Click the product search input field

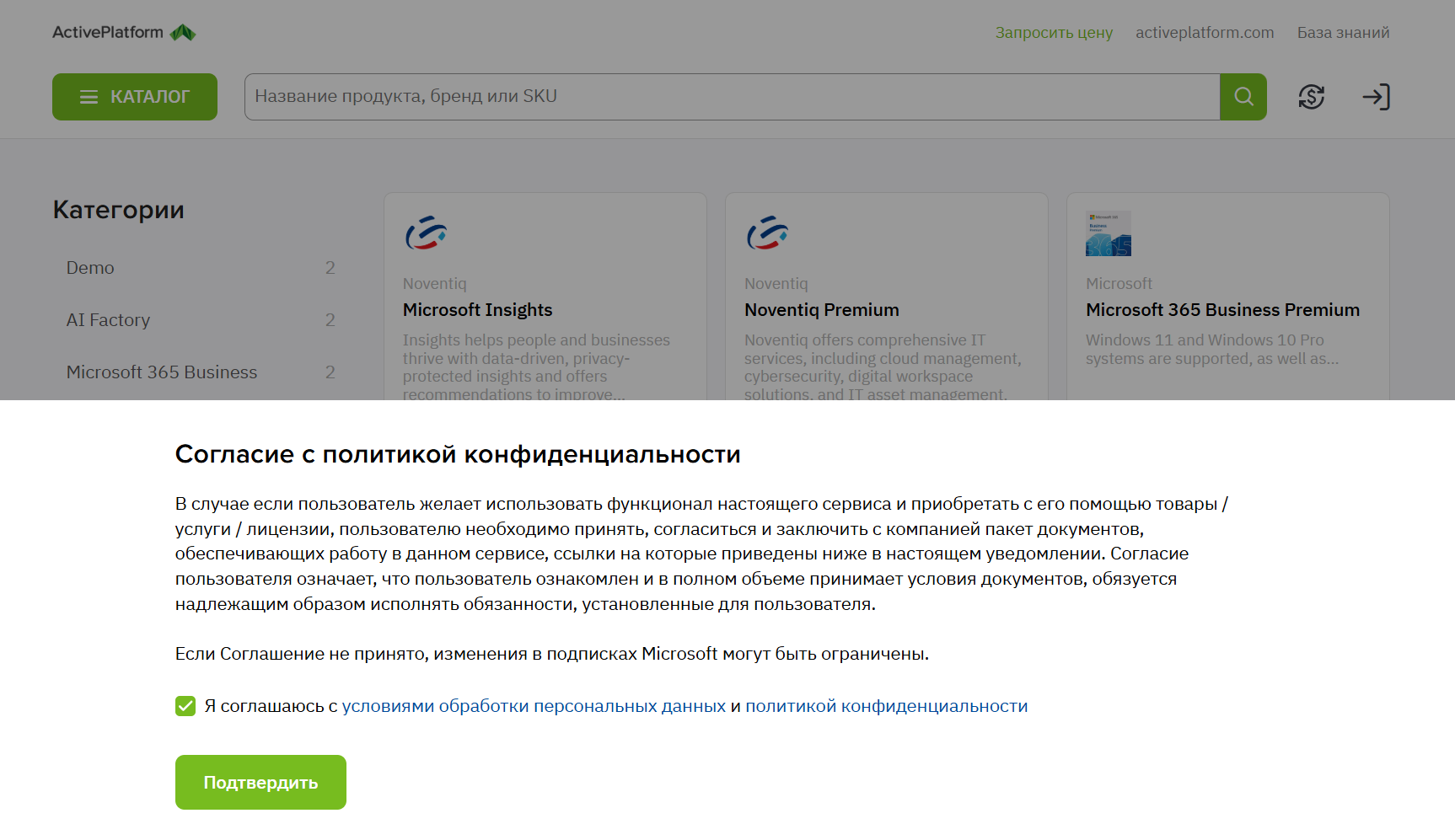click(732, 97)
